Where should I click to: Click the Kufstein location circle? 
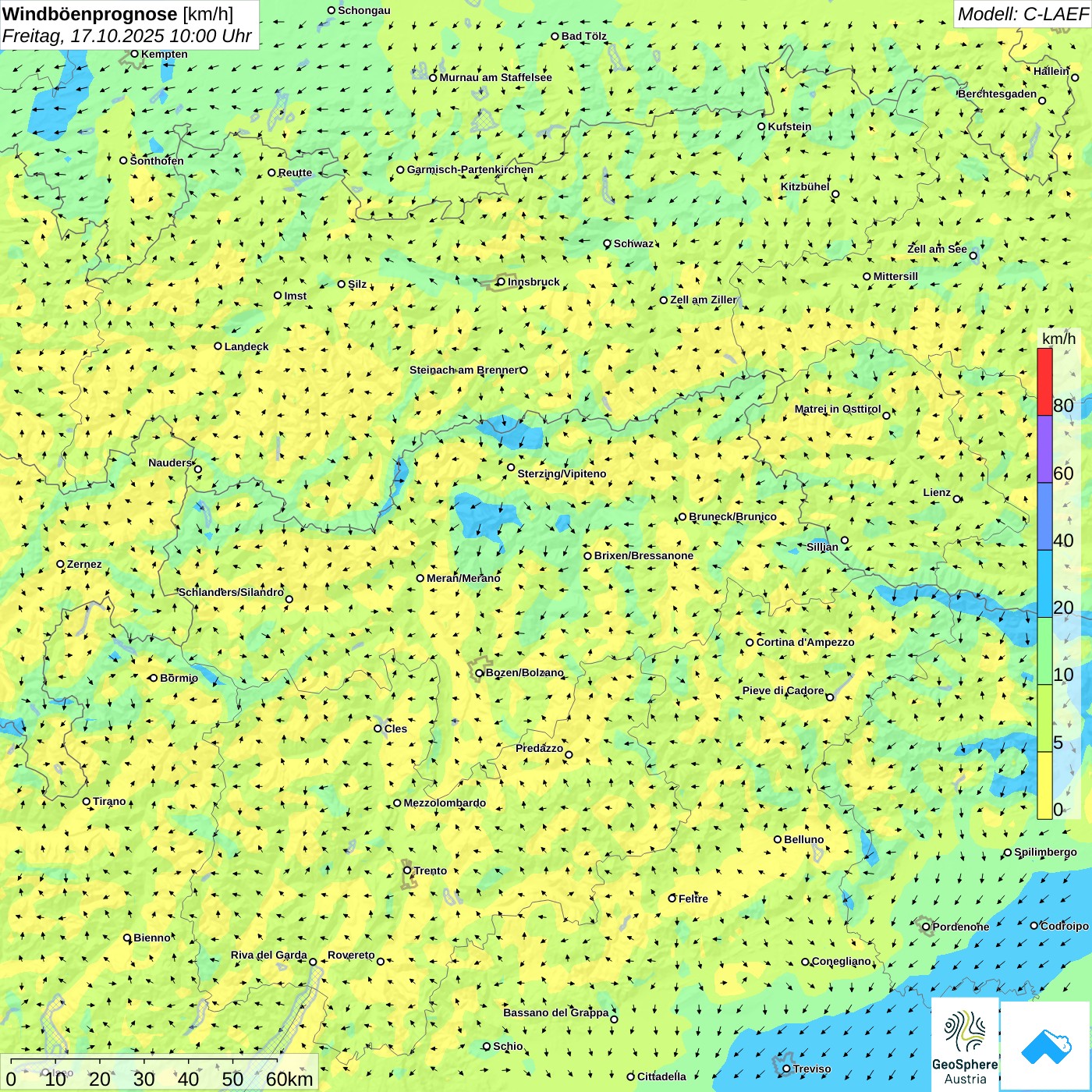point(761,126)
